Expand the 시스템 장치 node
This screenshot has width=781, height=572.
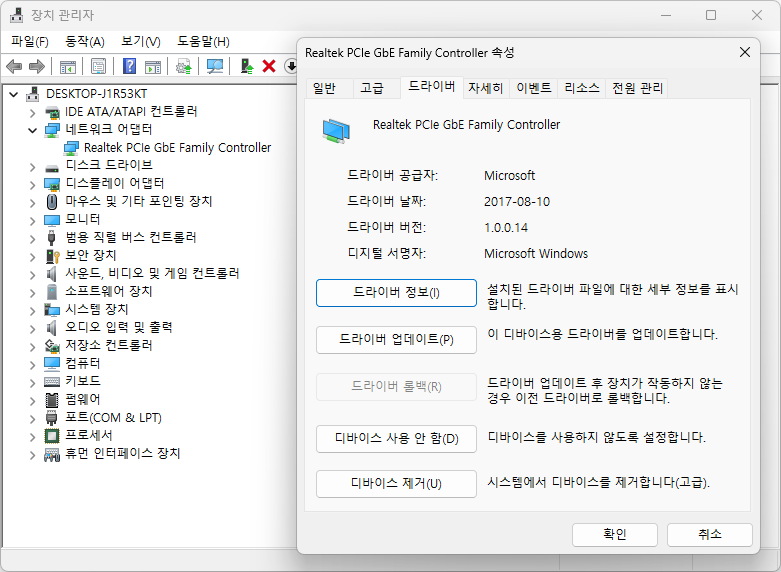(32, 310)
